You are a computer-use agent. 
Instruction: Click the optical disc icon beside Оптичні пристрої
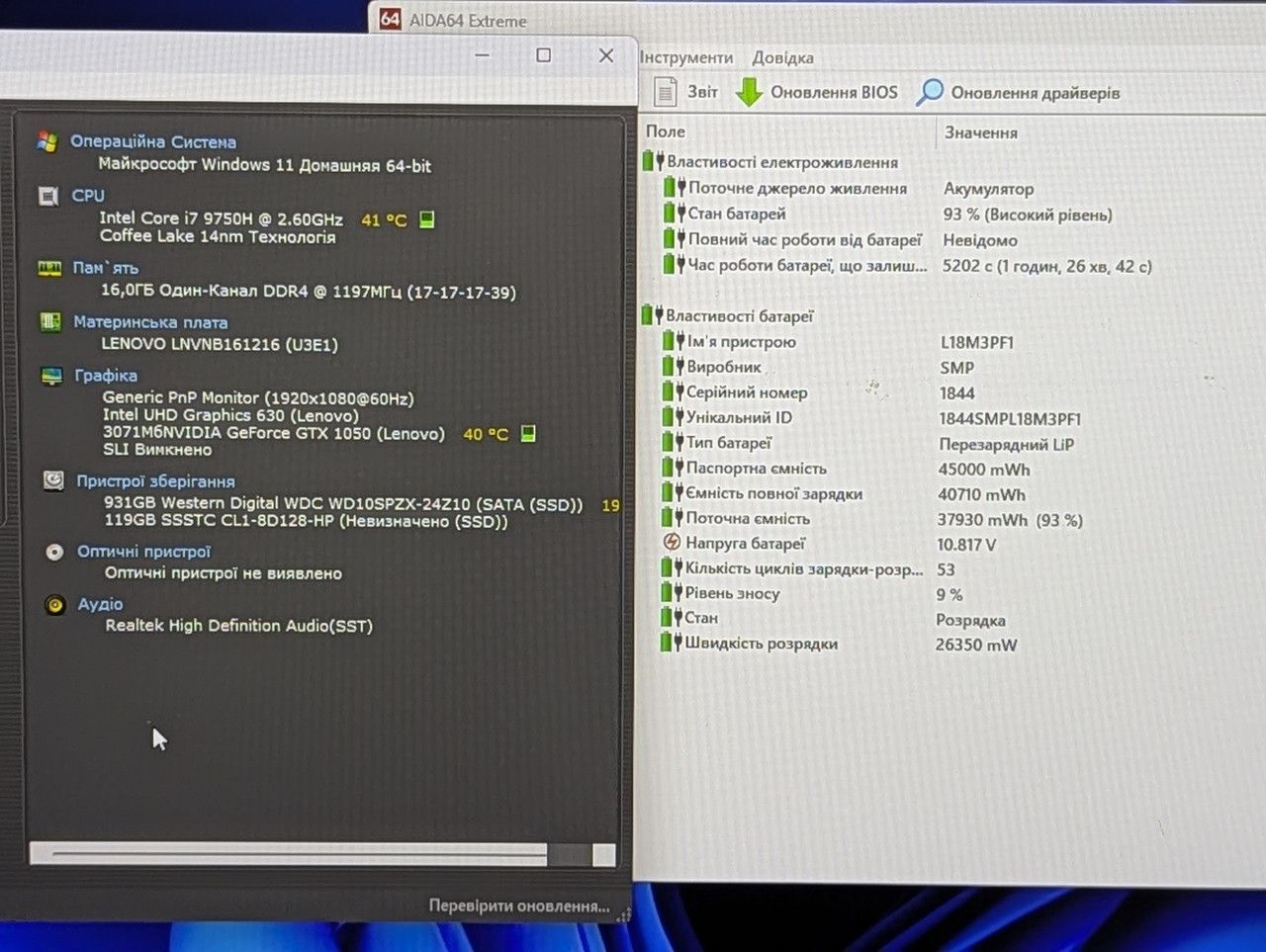(x=55, y=552)
